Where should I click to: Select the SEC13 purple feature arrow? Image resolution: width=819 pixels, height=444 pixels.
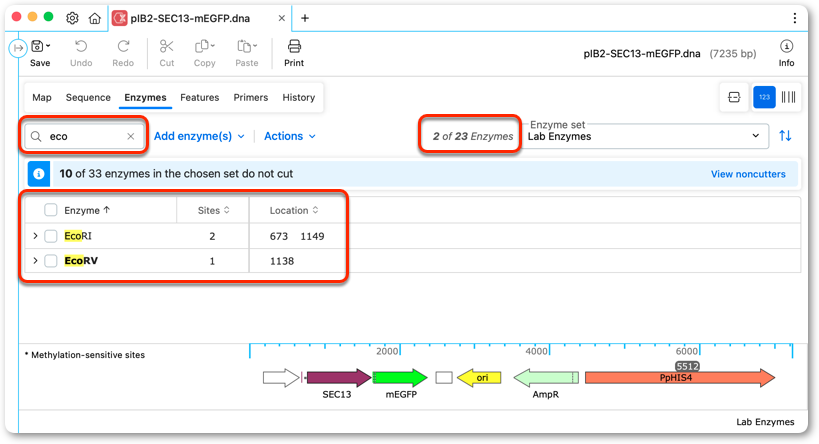339,377
